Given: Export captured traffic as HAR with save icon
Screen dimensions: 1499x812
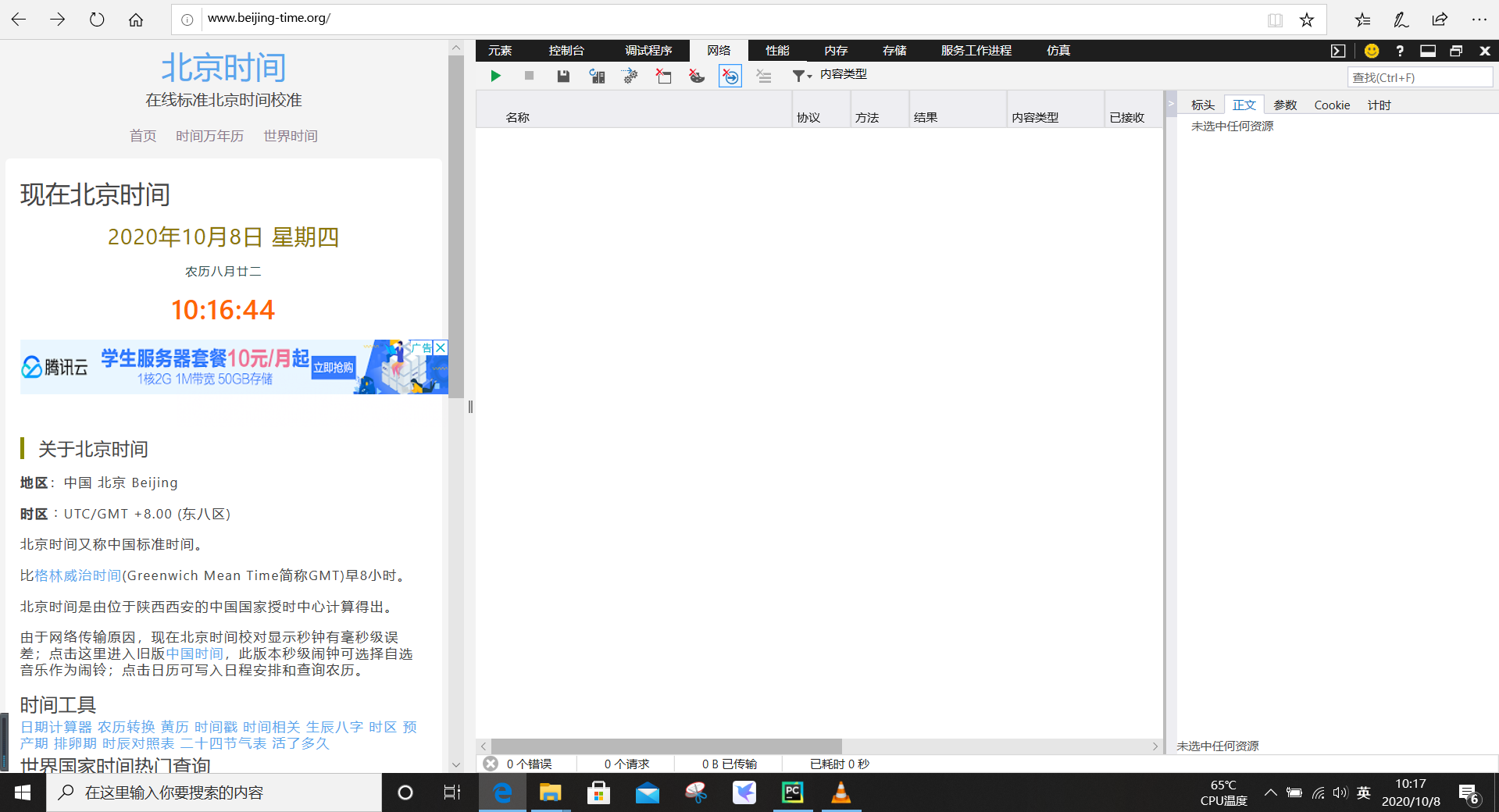Looking at the screenshot, I should point(562,76).
